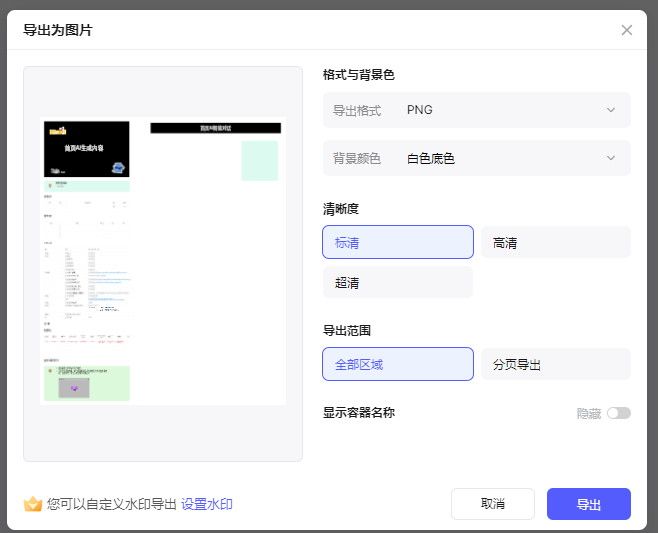Select 高清 clarity option

pyautogui.click(x=555, y=242)
